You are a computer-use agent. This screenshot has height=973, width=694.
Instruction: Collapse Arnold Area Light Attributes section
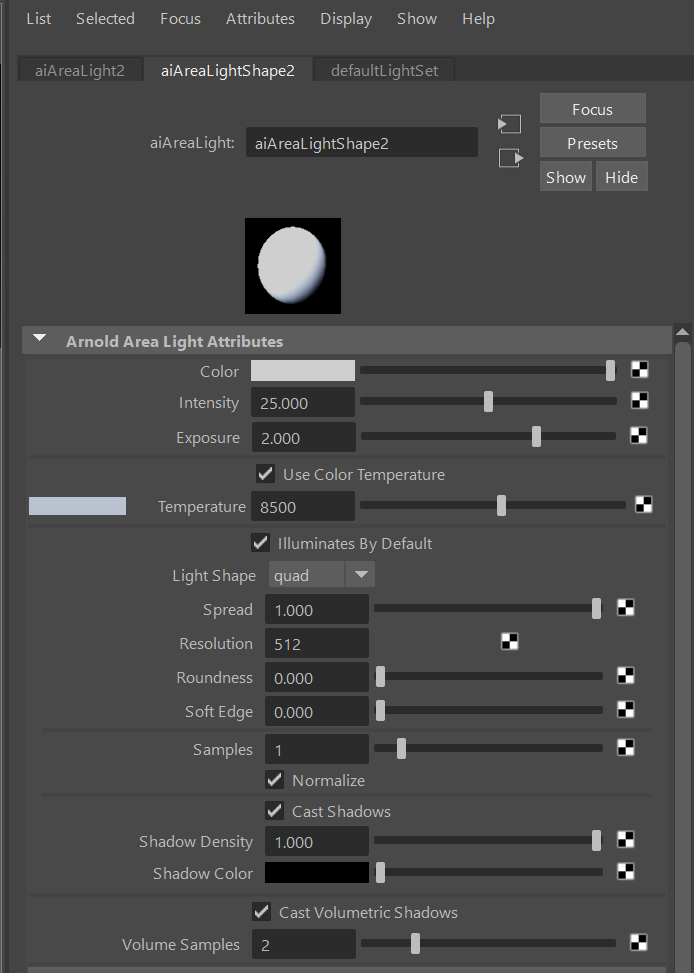(x=40, y=338)
